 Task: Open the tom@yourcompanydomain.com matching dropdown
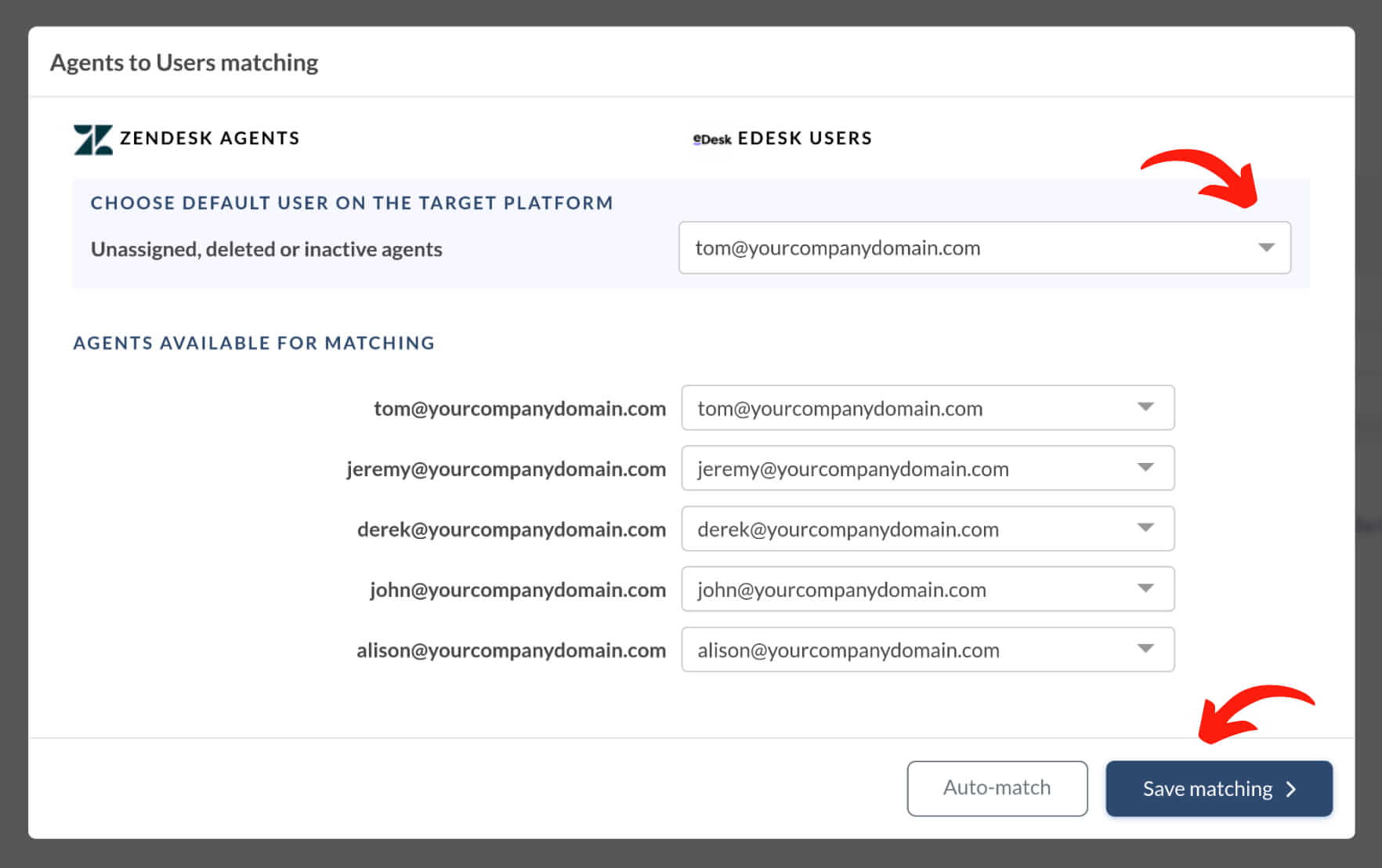[928, 407]
